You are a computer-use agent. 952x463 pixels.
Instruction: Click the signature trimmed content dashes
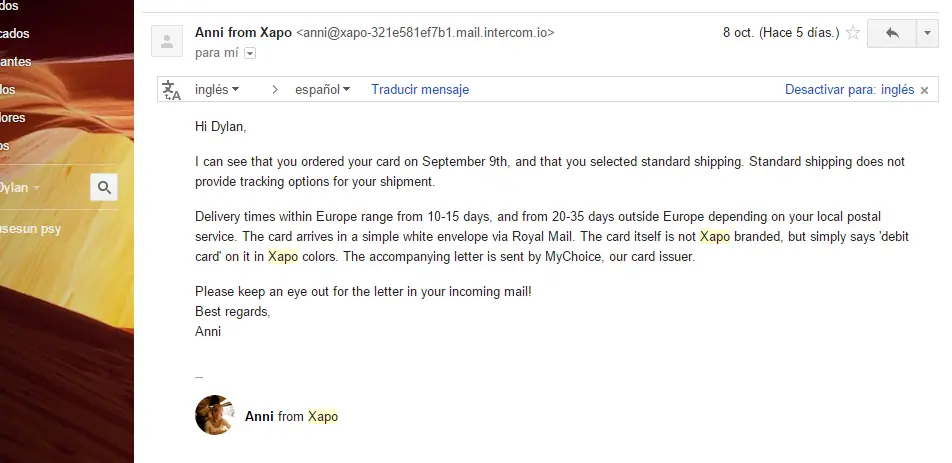click(199, 377)
